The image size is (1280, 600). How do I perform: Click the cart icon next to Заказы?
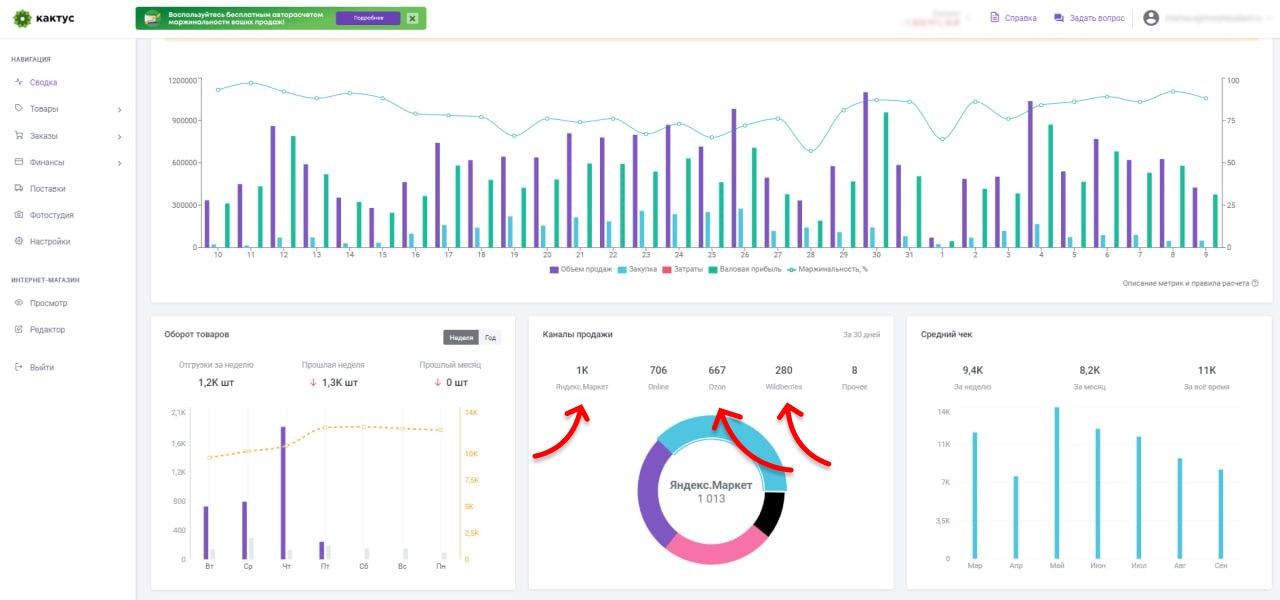19,136
